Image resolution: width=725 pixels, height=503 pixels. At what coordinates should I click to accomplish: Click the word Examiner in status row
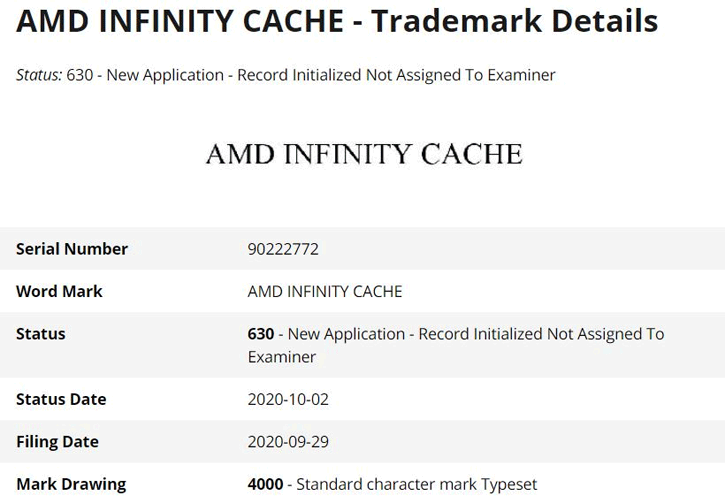[282, 357]
